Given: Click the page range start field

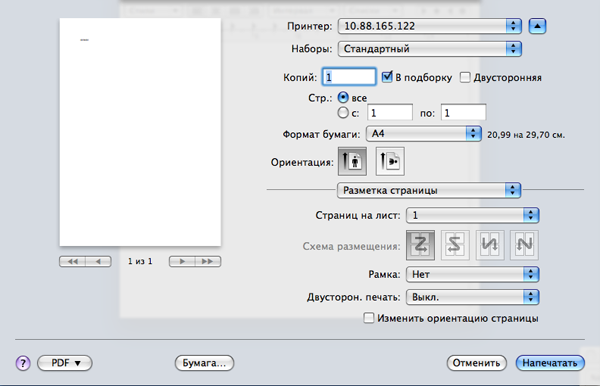Looking at the screenshot, I should coord(390,113).
